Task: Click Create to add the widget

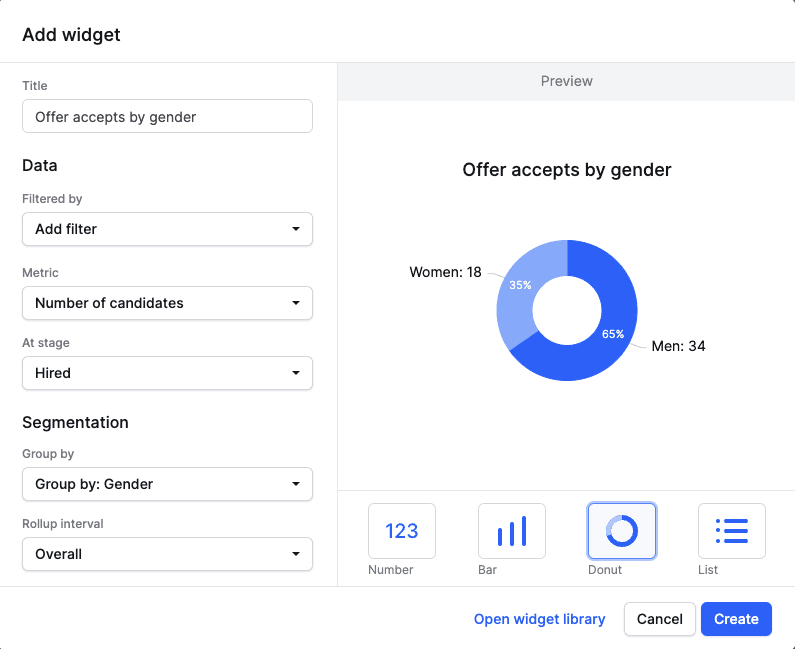Action: pyautogui.click(x=736, y=619)
